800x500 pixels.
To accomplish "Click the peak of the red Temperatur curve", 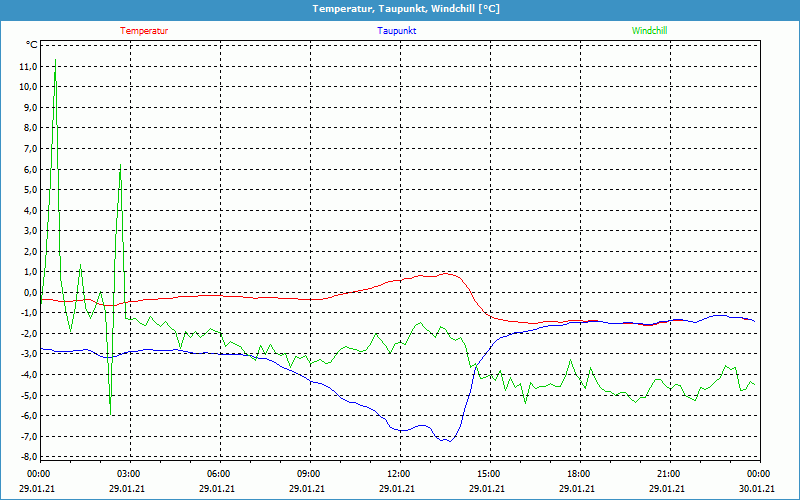I will (447, 273).
